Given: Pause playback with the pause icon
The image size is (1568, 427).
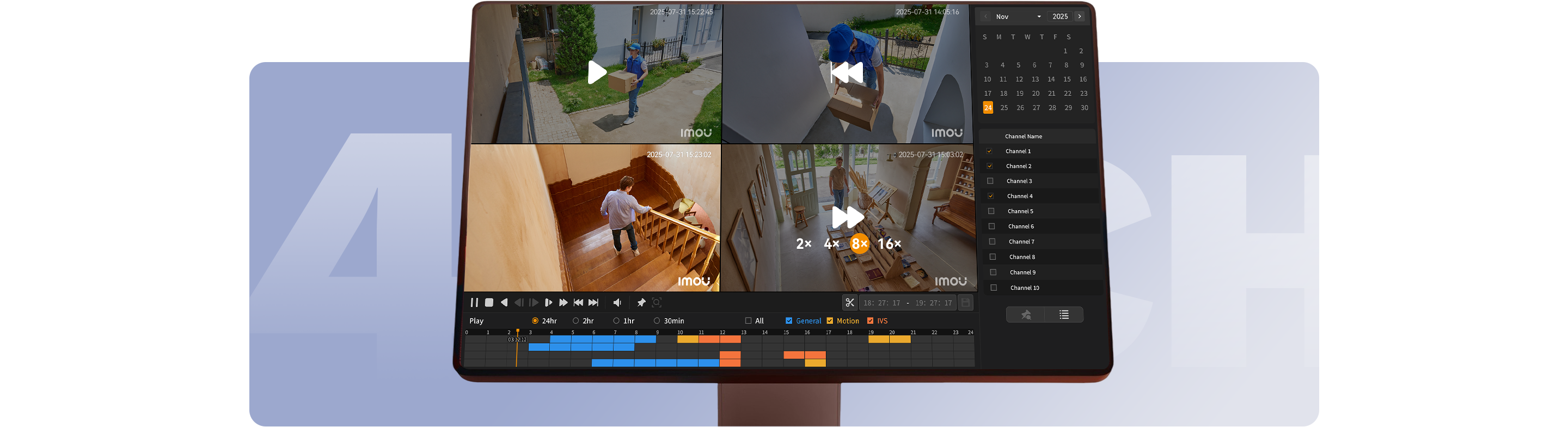Looking at the screenshot, I should tap(474, 303).
